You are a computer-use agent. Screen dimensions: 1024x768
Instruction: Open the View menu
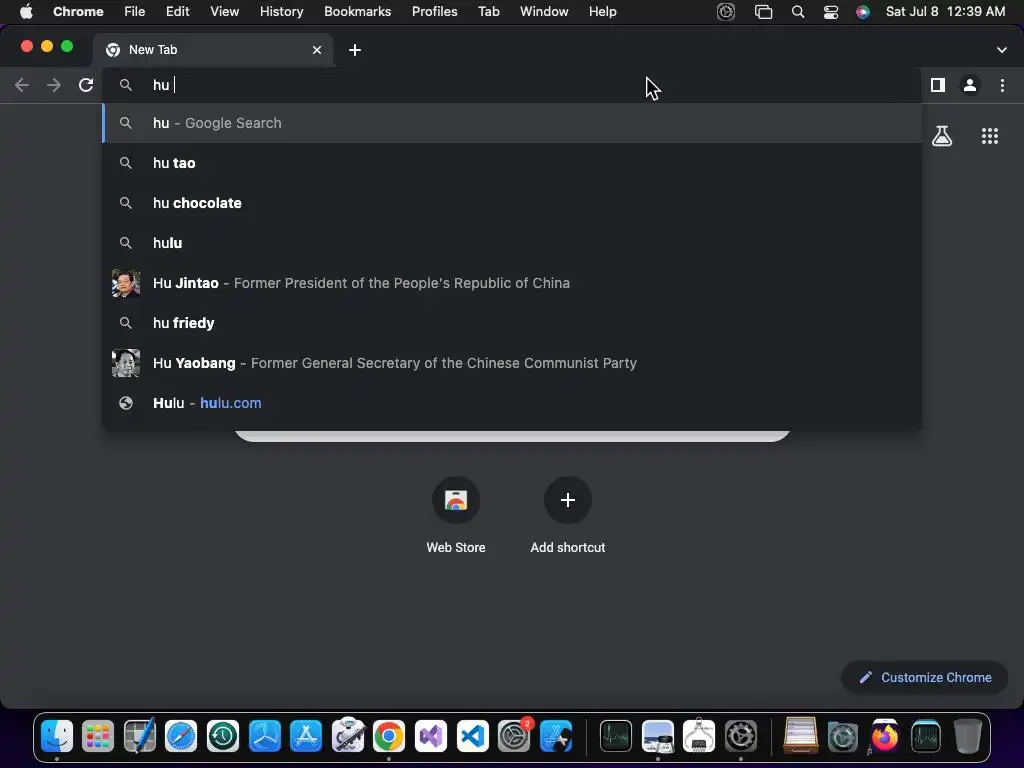[224, 12]
